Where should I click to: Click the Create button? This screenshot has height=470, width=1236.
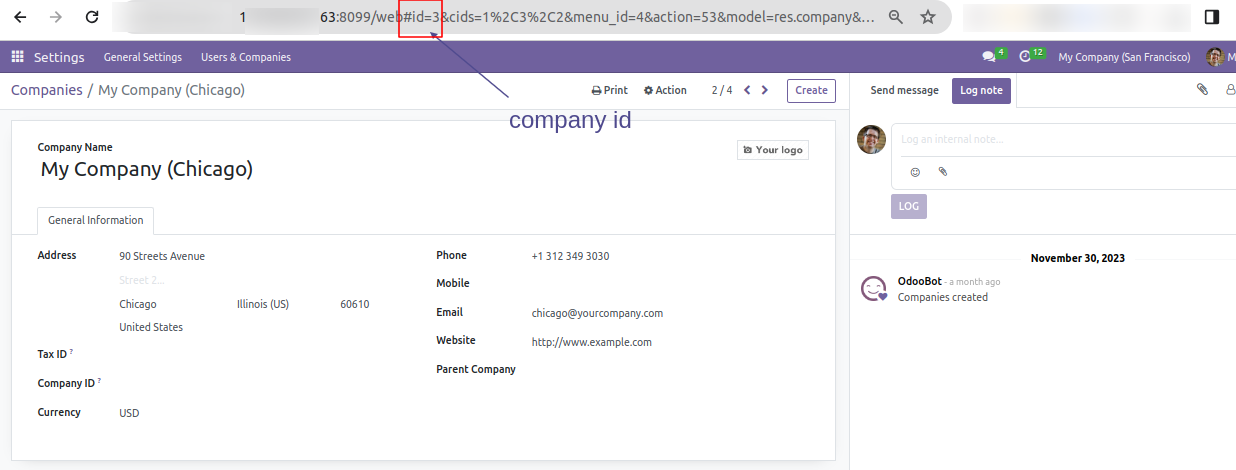[811, 90]
